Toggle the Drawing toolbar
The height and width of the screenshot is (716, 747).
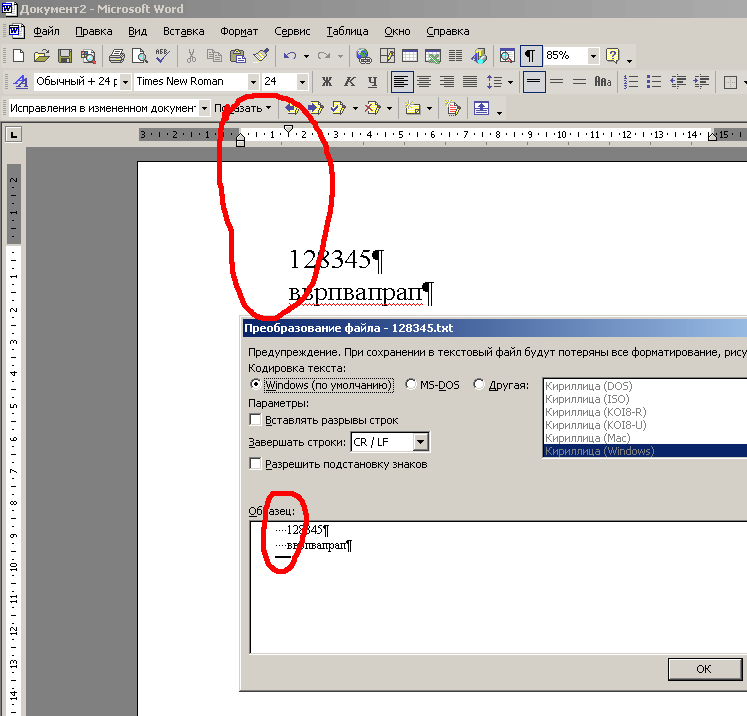click(x=479, y=56)
